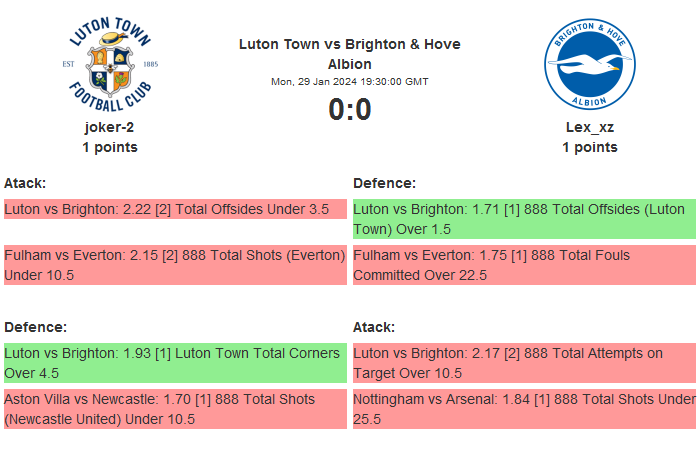The width and height of the screenshot is (700, 460).
Task: Click the points total under joker-2
Action: pos(110,147)
